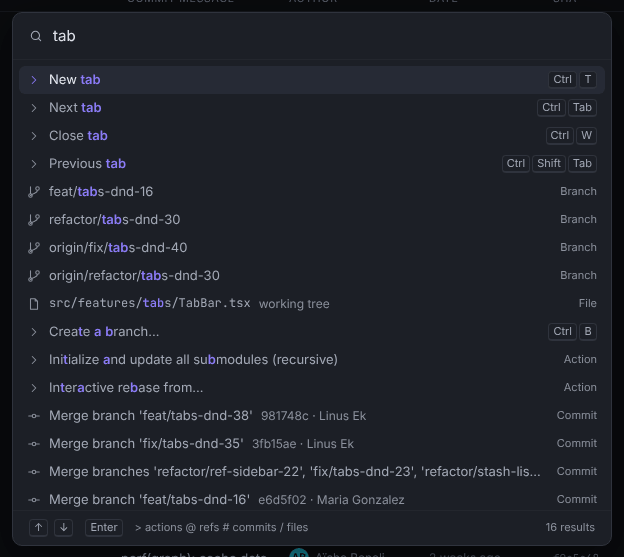The height and width of the screenshot is (557, 624).
Task: Click file icon for TabBar.tsx
Action: (34, 304)
